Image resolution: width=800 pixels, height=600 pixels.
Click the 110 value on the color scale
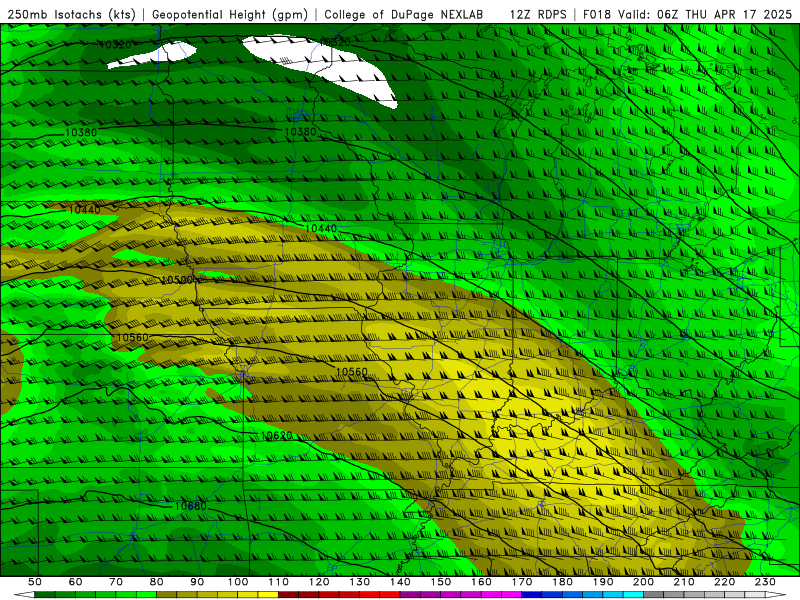pyautogui.click(x=279, y=582)
